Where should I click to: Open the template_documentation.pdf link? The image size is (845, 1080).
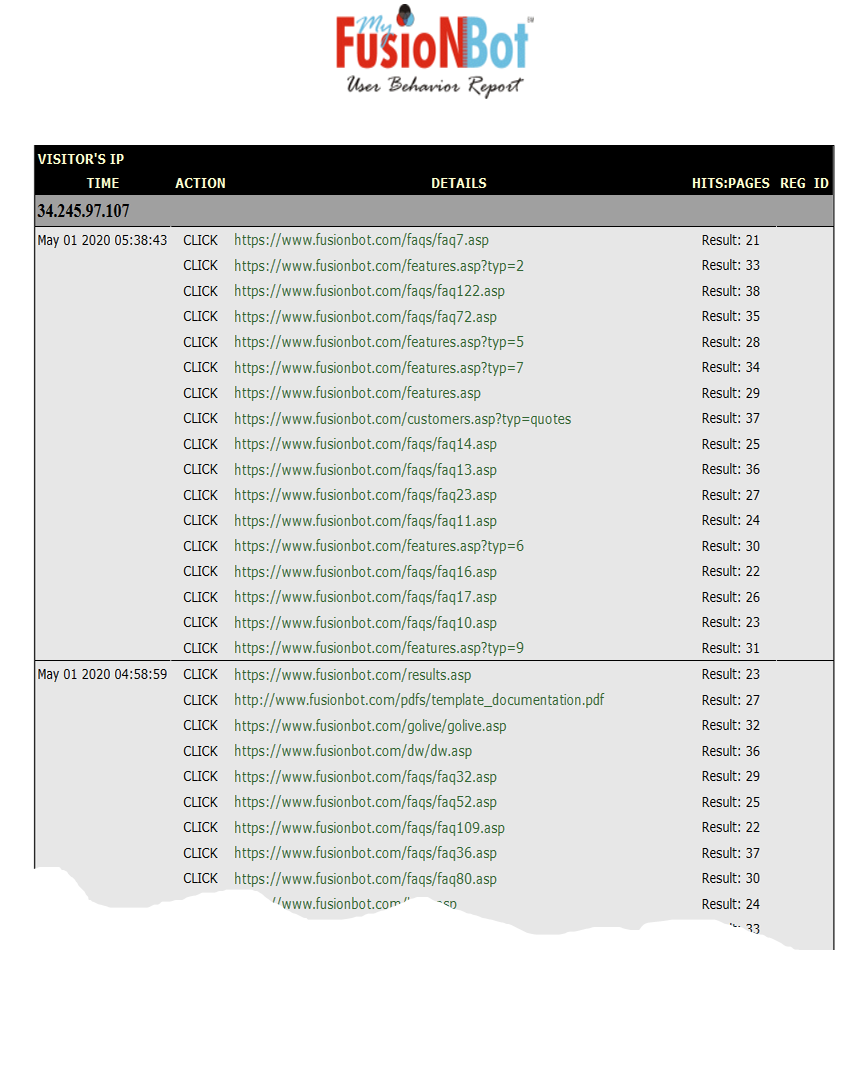point(419,700)
